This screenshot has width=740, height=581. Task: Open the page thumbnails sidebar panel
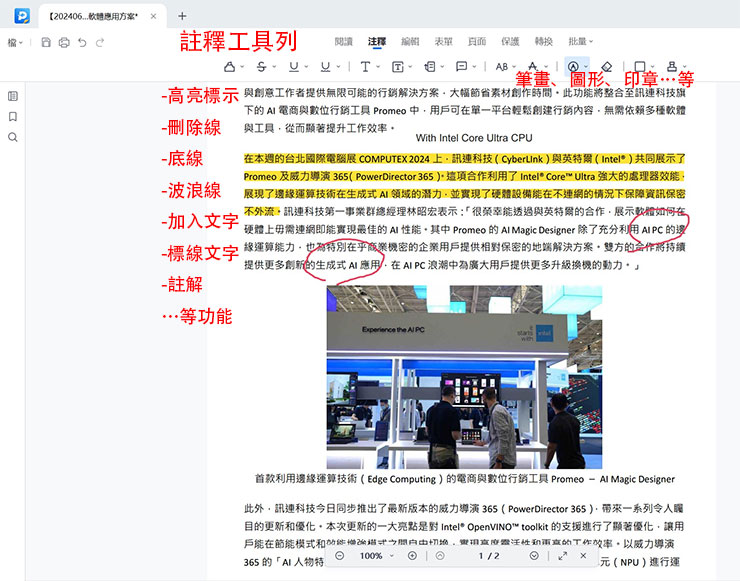pos(13,96)
